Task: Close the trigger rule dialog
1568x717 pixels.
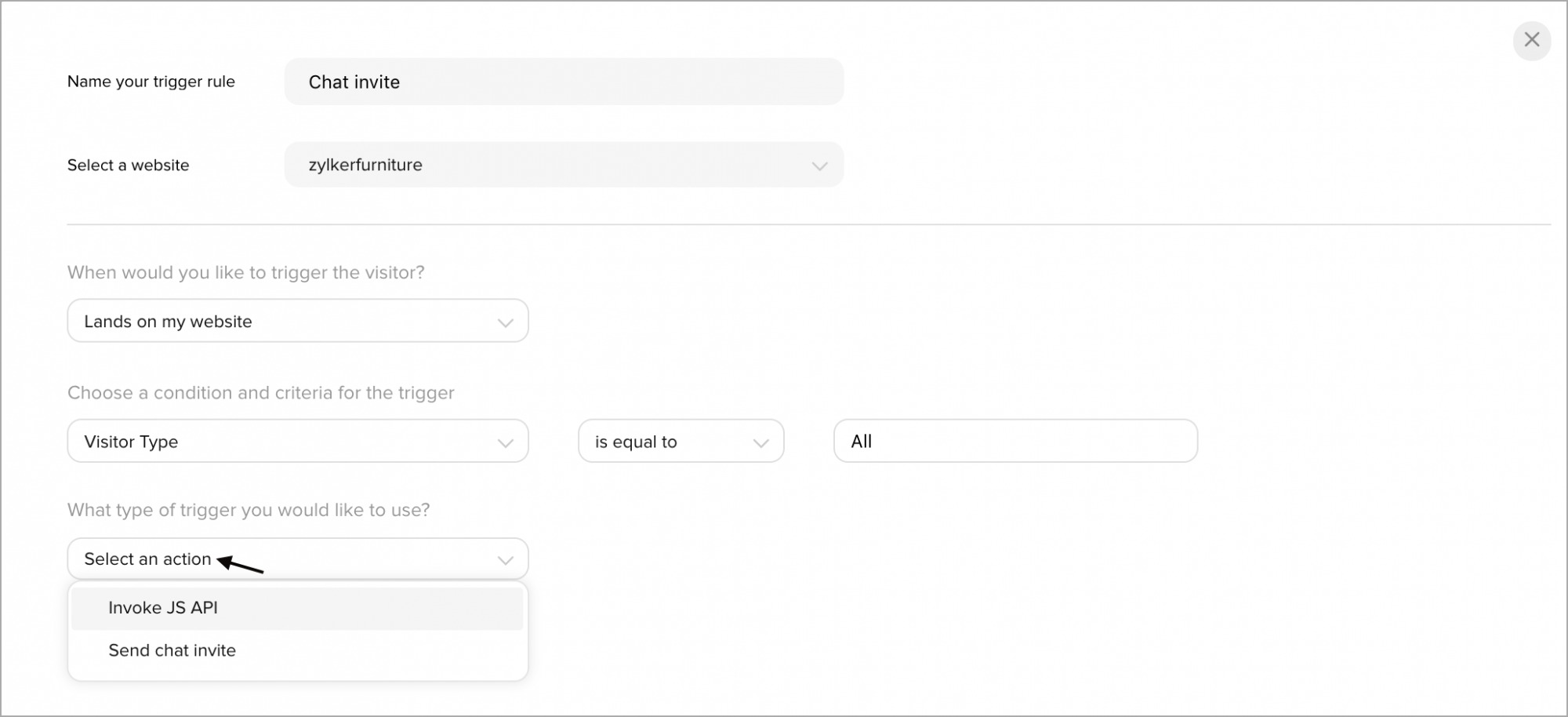Action: point(1531,40)
